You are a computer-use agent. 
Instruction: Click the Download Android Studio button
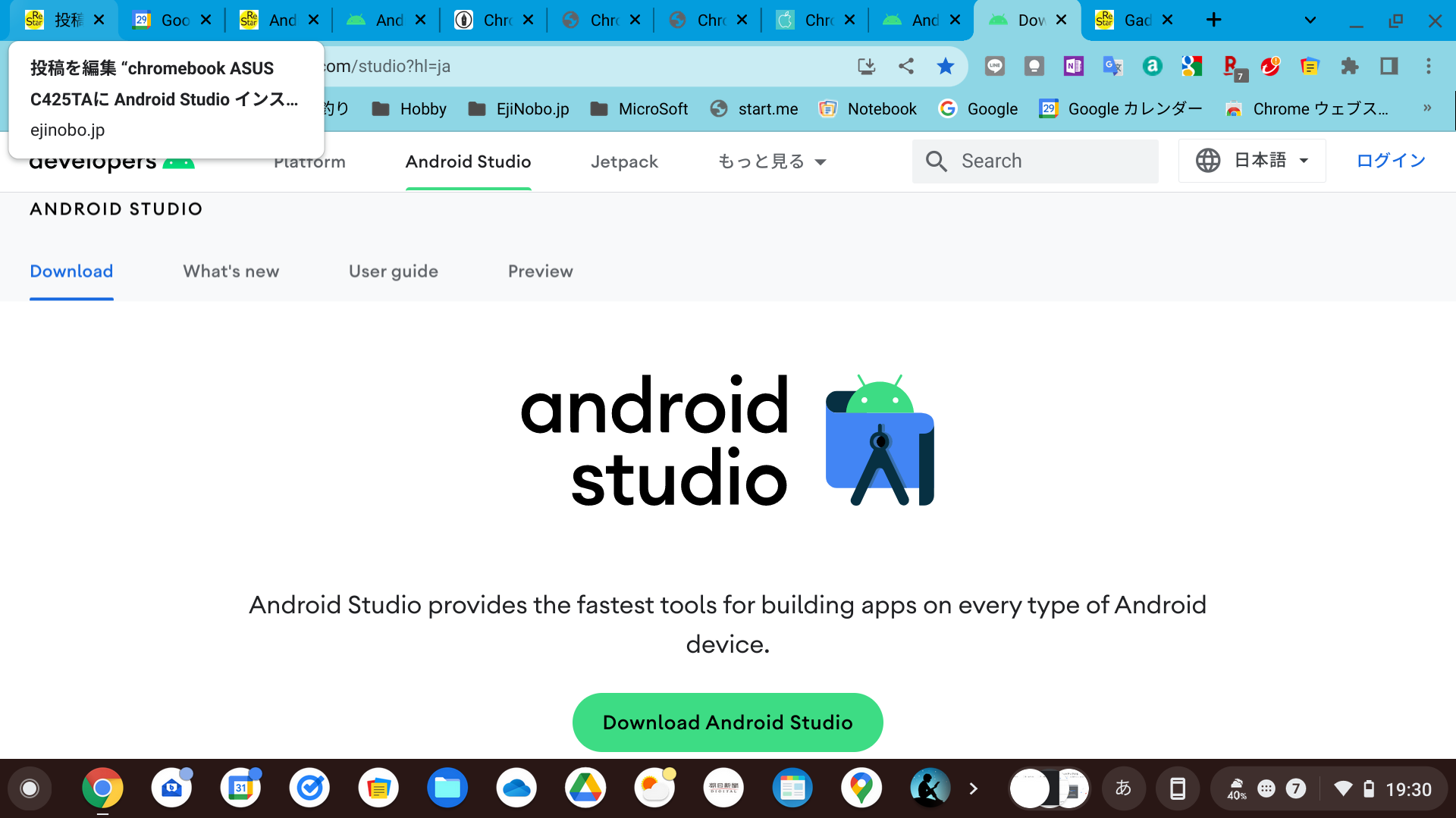[727, 722]
